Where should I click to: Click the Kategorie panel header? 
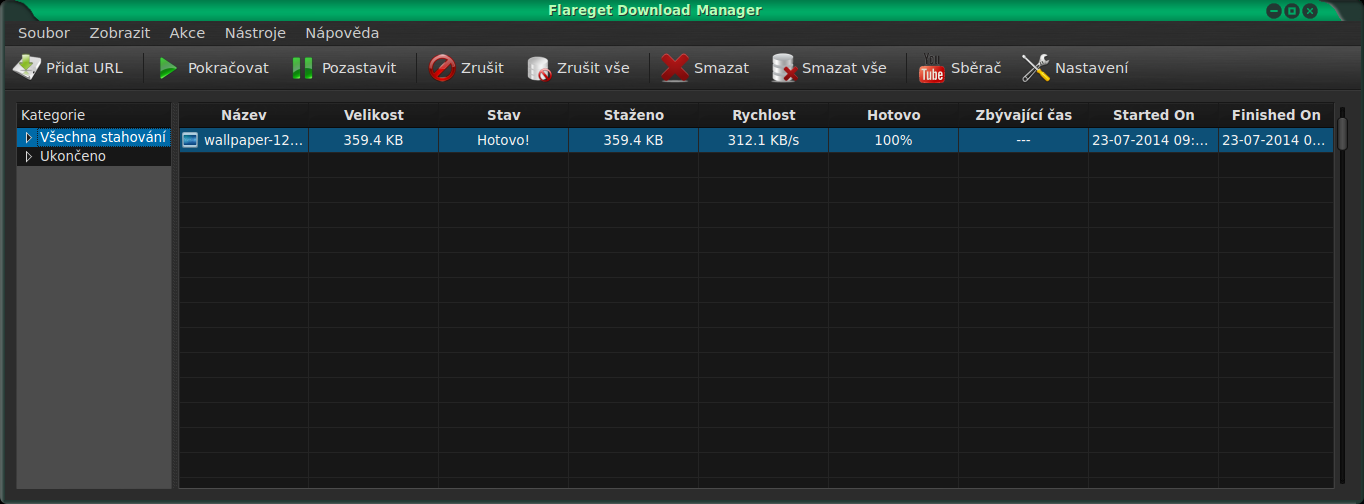click(94, 115)
